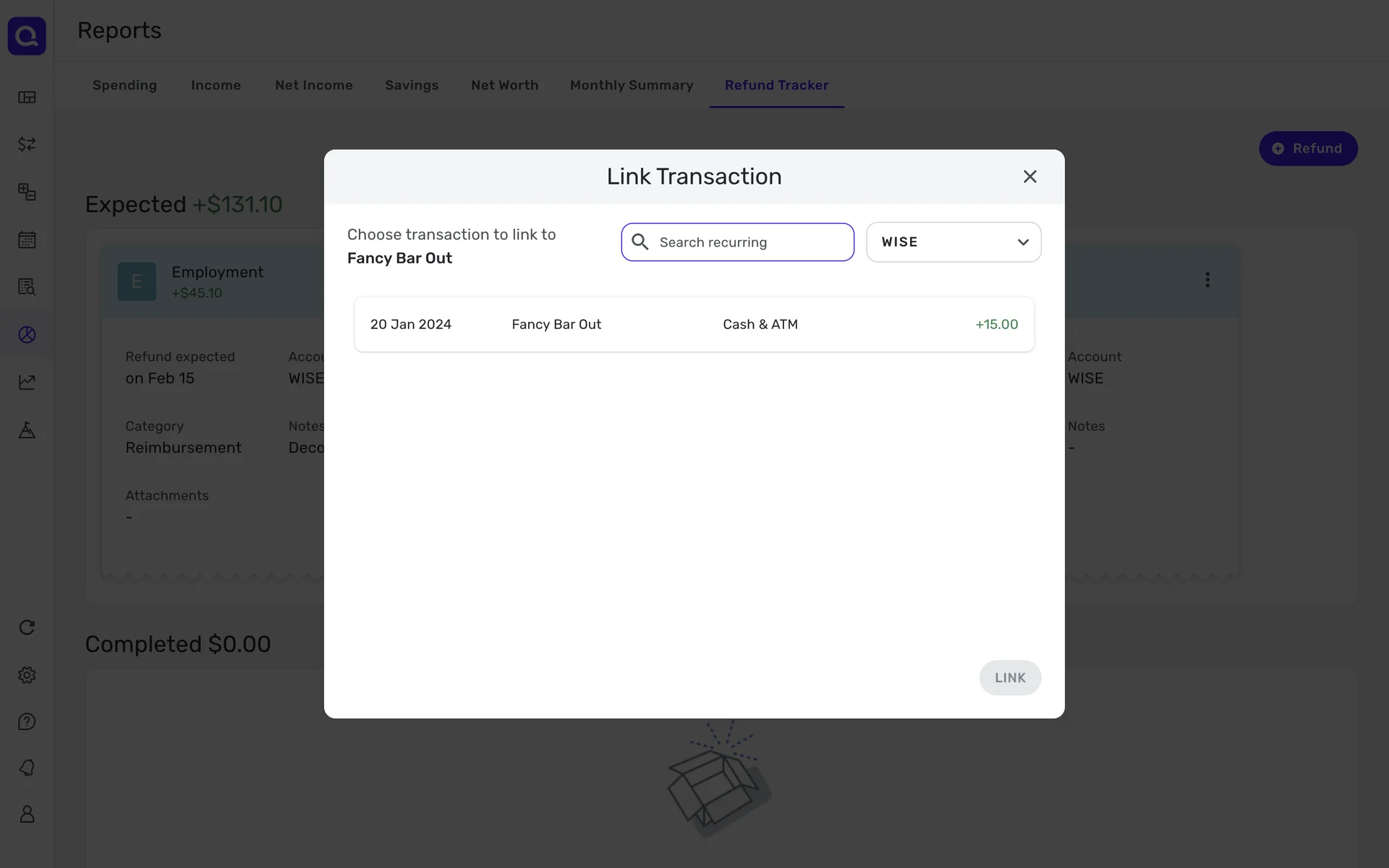Open the user profile icon

click(27, 814)
